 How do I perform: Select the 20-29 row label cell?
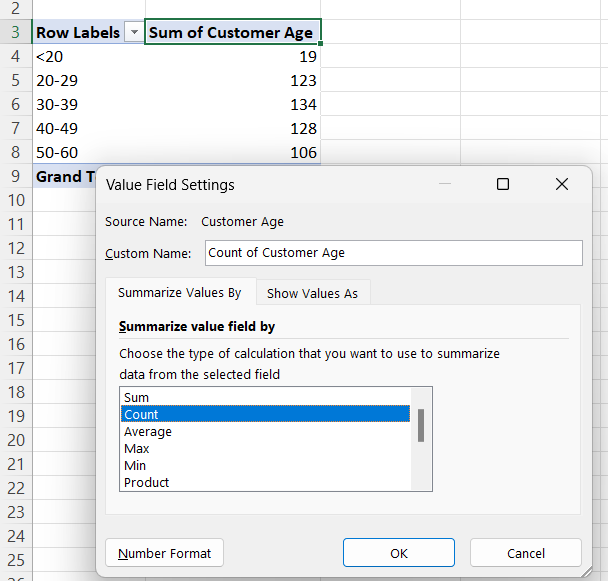(x=88, y=80)
